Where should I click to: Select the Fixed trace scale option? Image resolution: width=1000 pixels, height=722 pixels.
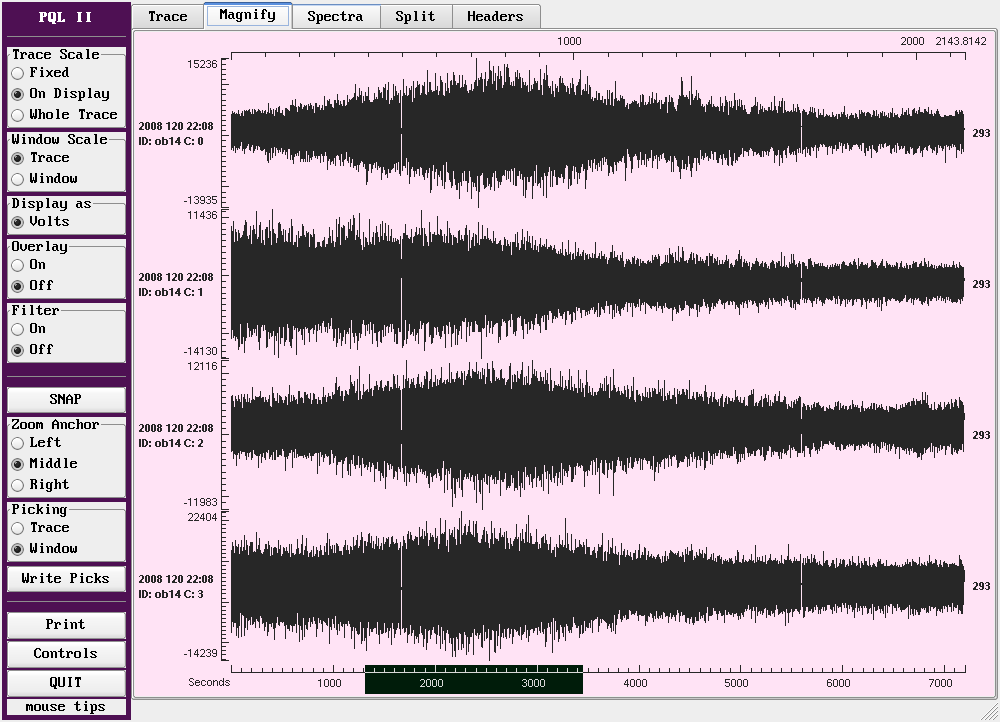pos(18,73)
